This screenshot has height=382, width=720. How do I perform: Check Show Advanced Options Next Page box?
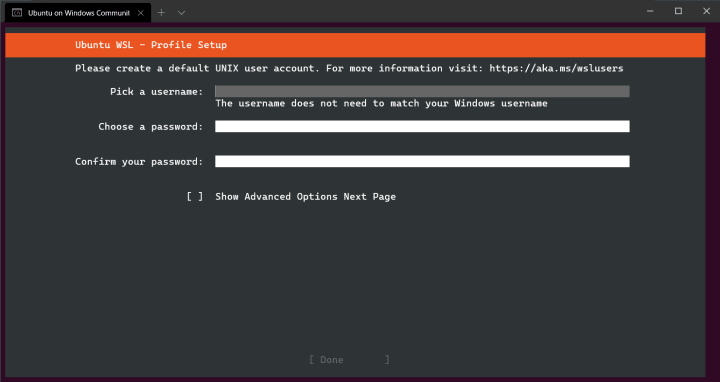click(195, 197)
